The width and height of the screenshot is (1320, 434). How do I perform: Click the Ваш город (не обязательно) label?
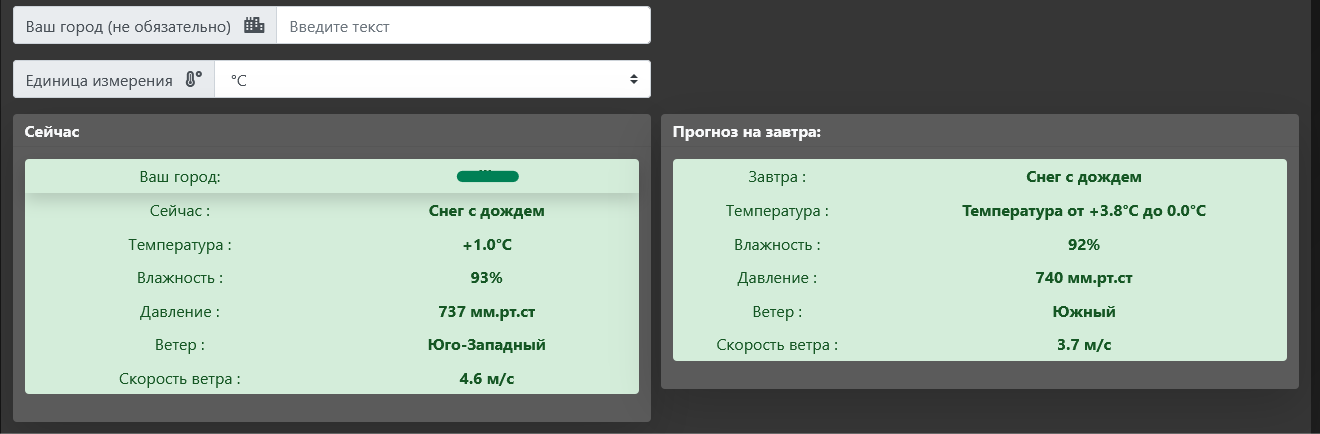tap(128, 26)
